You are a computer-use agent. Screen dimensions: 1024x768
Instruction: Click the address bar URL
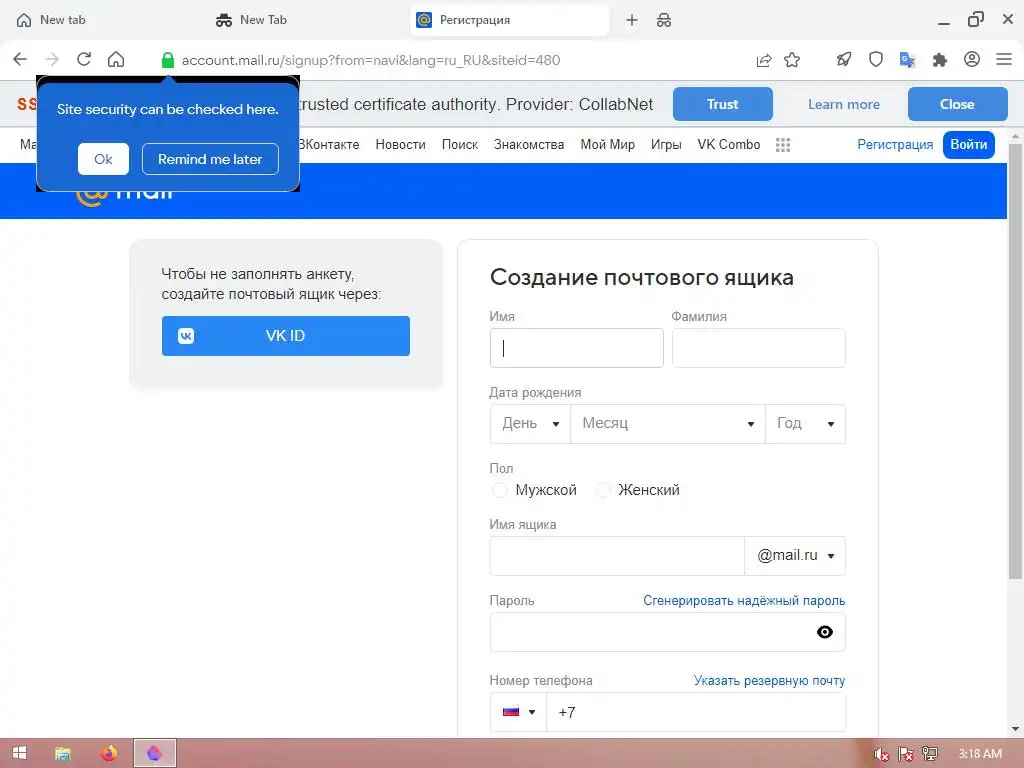[371, 60]
